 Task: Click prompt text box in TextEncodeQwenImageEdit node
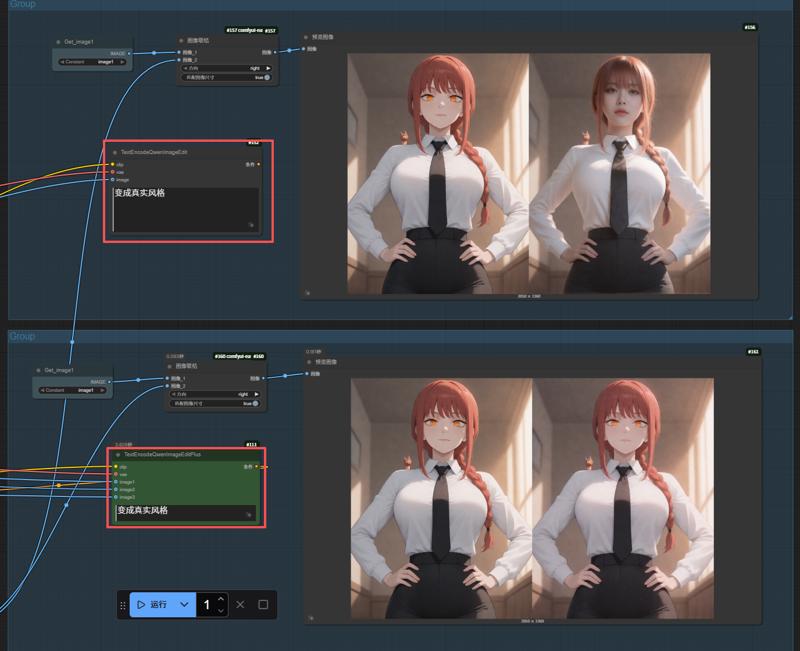185,208
